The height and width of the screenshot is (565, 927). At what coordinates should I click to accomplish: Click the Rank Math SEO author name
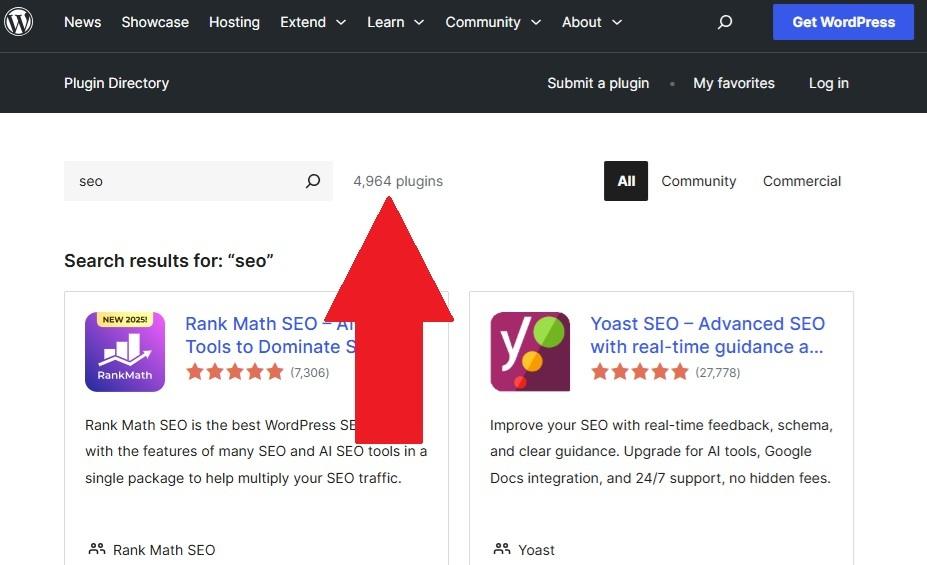click(x=164, y=550)
